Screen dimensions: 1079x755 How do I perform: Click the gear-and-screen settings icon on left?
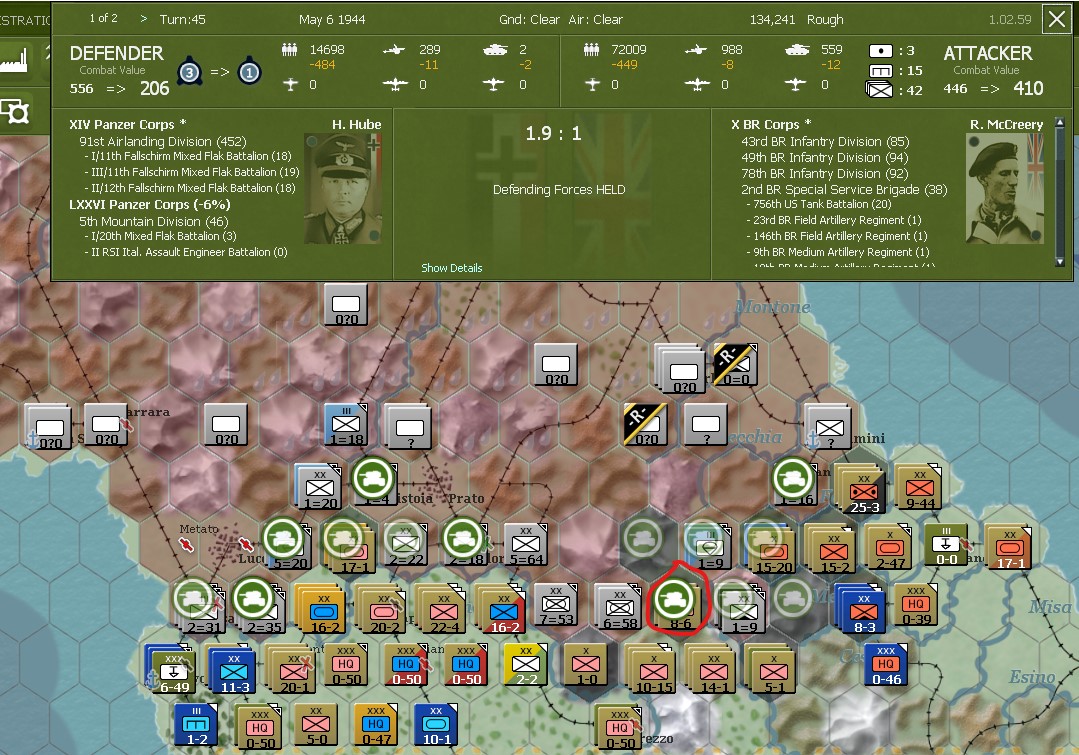coord(14,111)
